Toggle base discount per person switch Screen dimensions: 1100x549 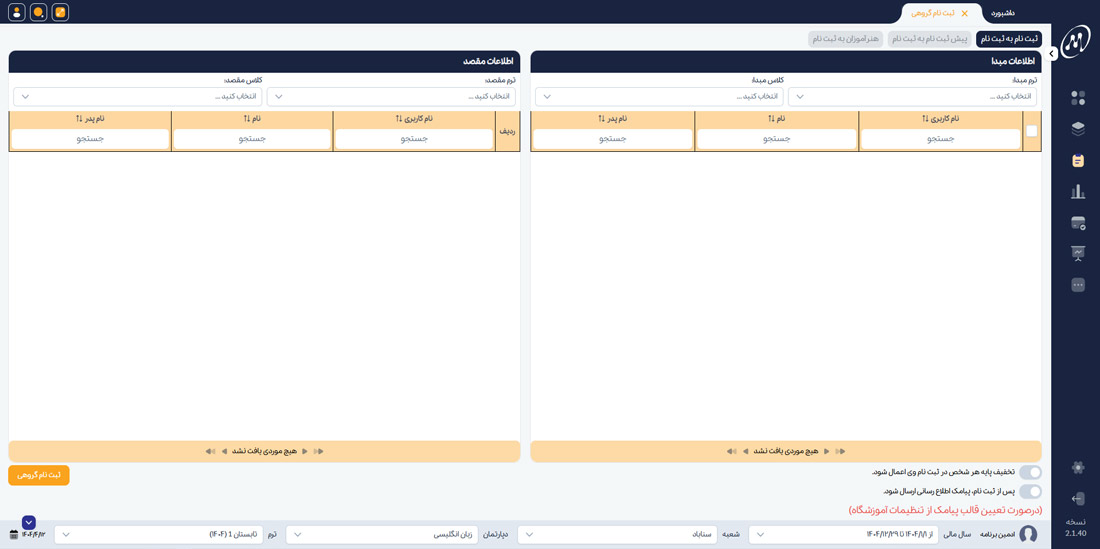point(1029,472)
